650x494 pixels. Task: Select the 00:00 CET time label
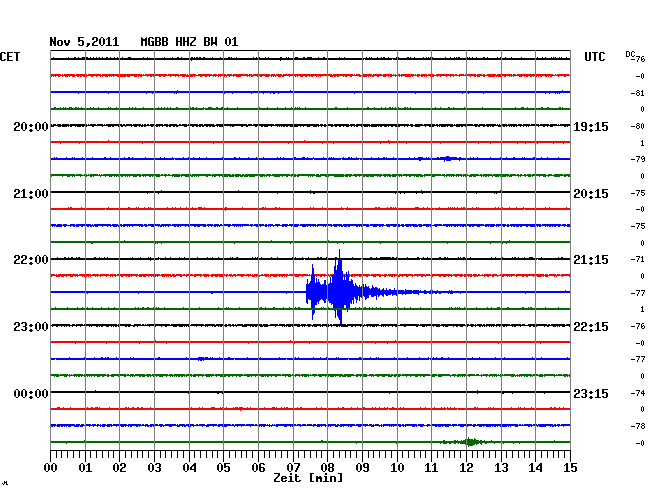click(31, 393)
